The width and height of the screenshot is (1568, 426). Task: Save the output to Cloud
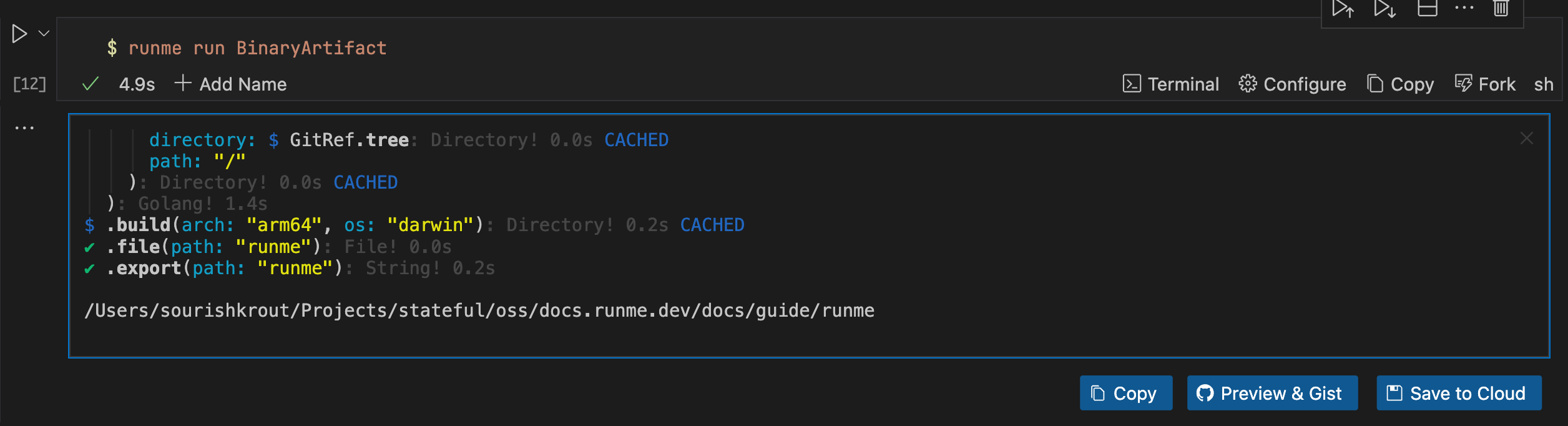(x=1458, y=393)
